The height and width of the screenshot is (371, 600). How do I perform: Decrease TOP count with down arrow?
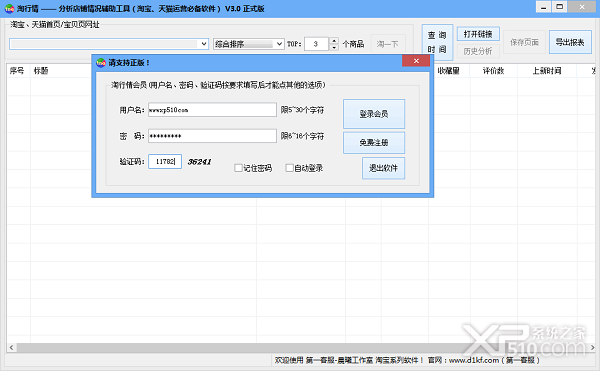pyautogui.click(x=334, y=47)
